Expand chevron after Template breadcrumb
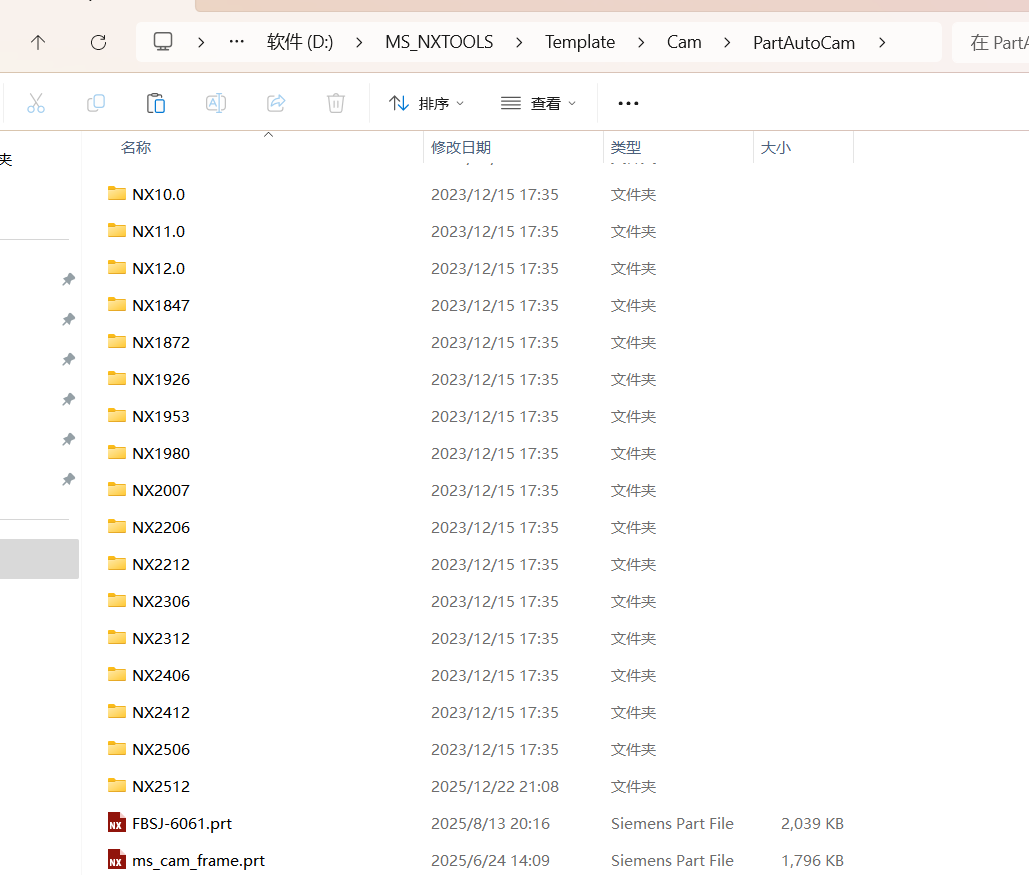Viewport: 1029px width, 886px height. (641, 43)
